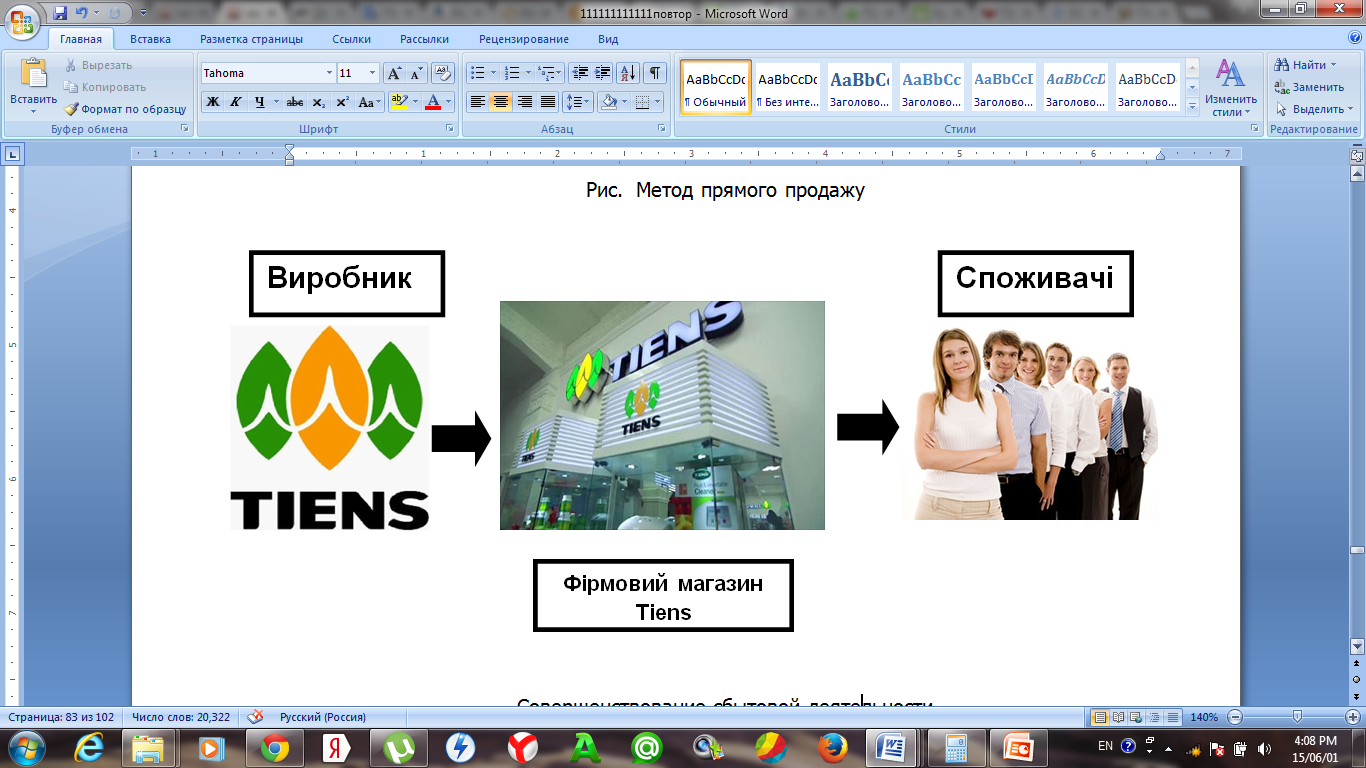1366x768 pixels.
Task: Open Paragraph dialog launcher (Абзац)
Action: tap(662, 129)
